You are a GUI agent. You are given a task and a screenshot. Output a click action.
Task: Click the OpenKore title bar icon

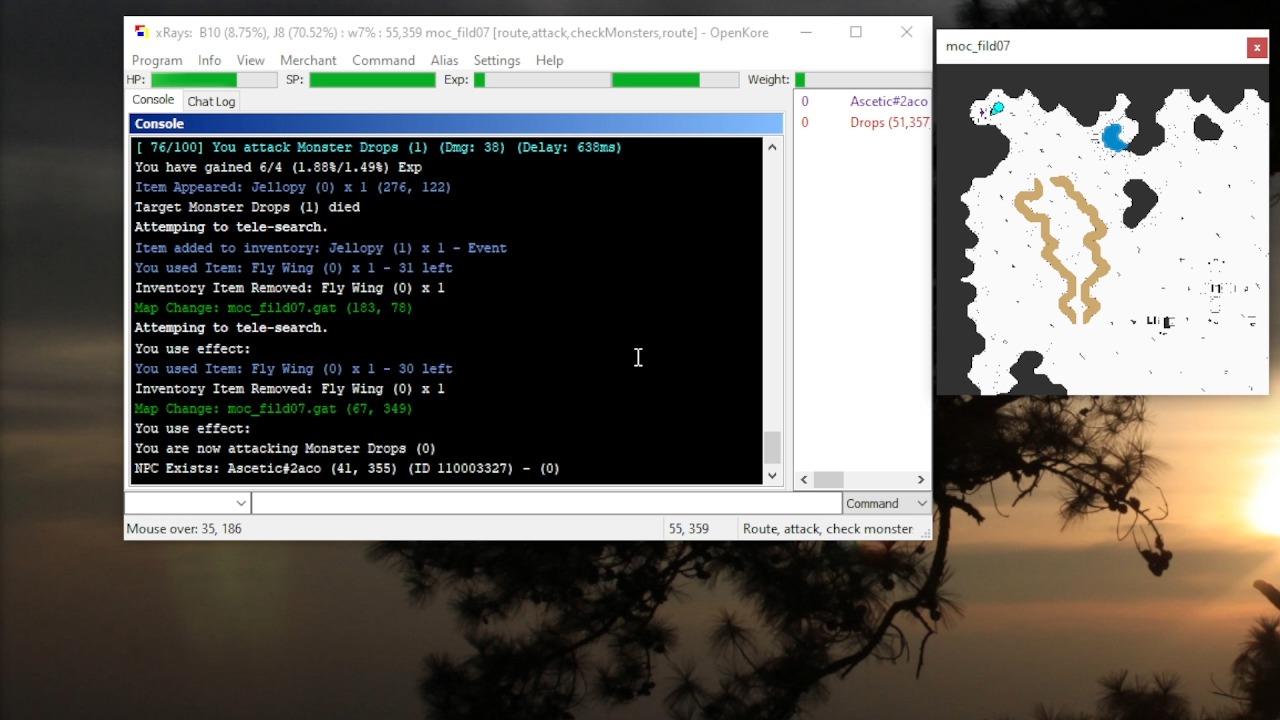141,32
